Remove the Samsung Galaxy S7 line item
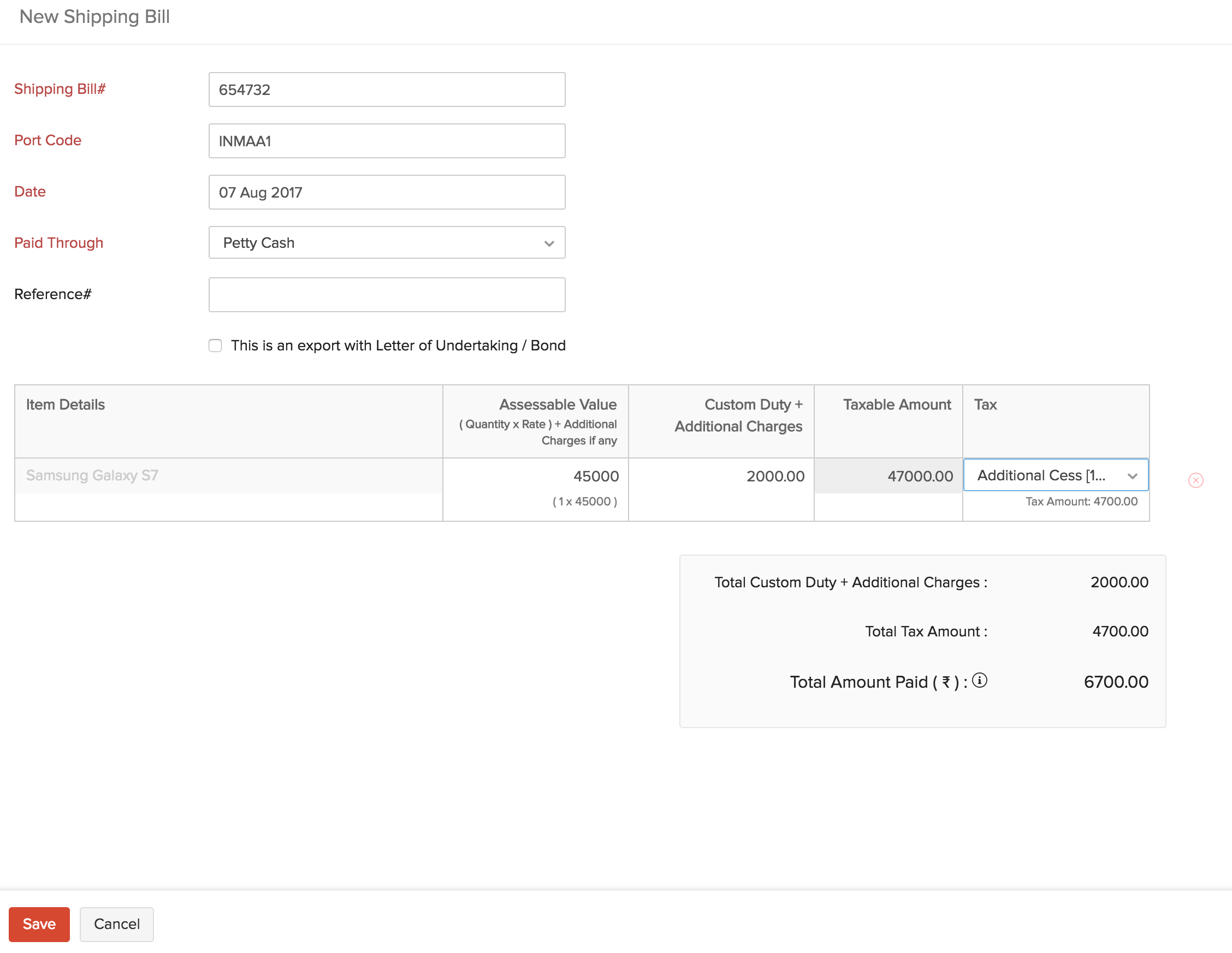 pyautogui.click(x=1195, y=480)
